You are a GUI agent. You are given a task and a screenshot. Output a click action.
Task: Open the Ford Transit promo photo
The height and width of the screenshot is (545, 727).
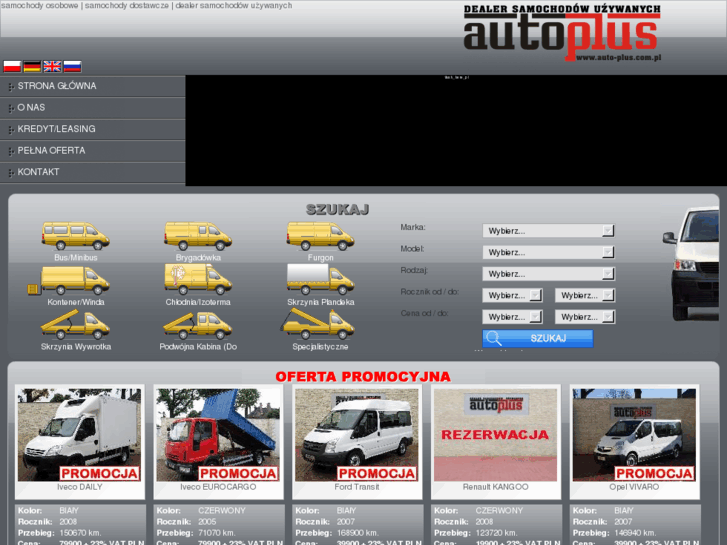[x=357, y=435]
